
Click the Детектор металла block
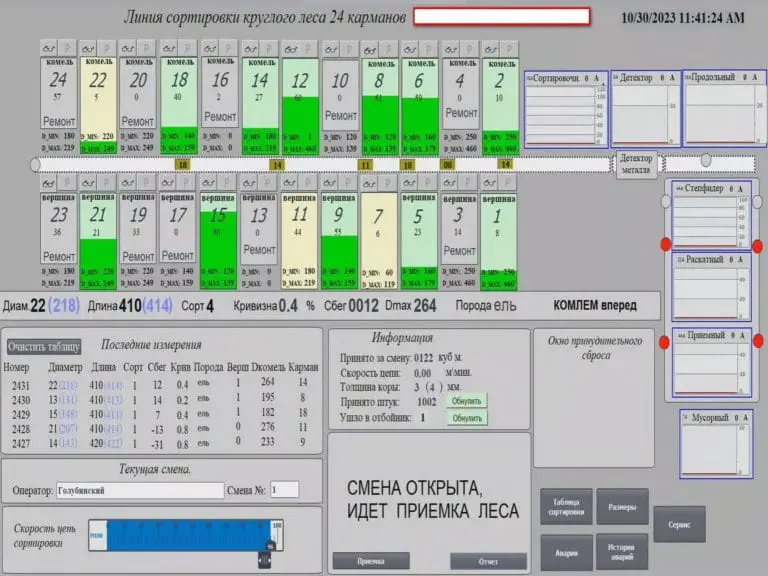(x=636, y=165)
